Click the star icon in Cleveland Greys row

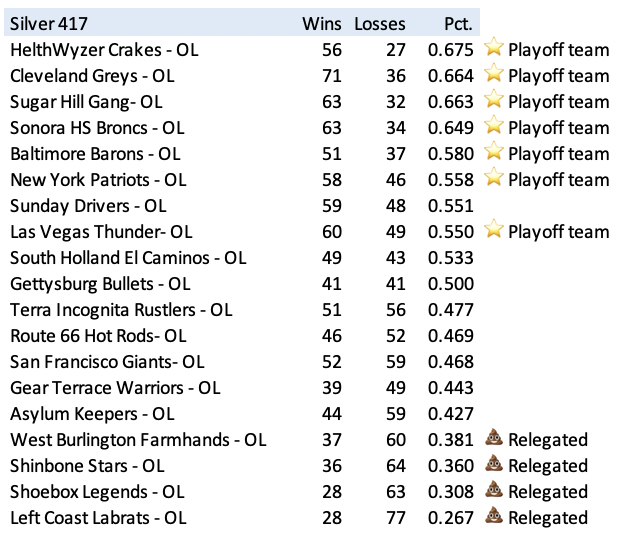(494, 75)
